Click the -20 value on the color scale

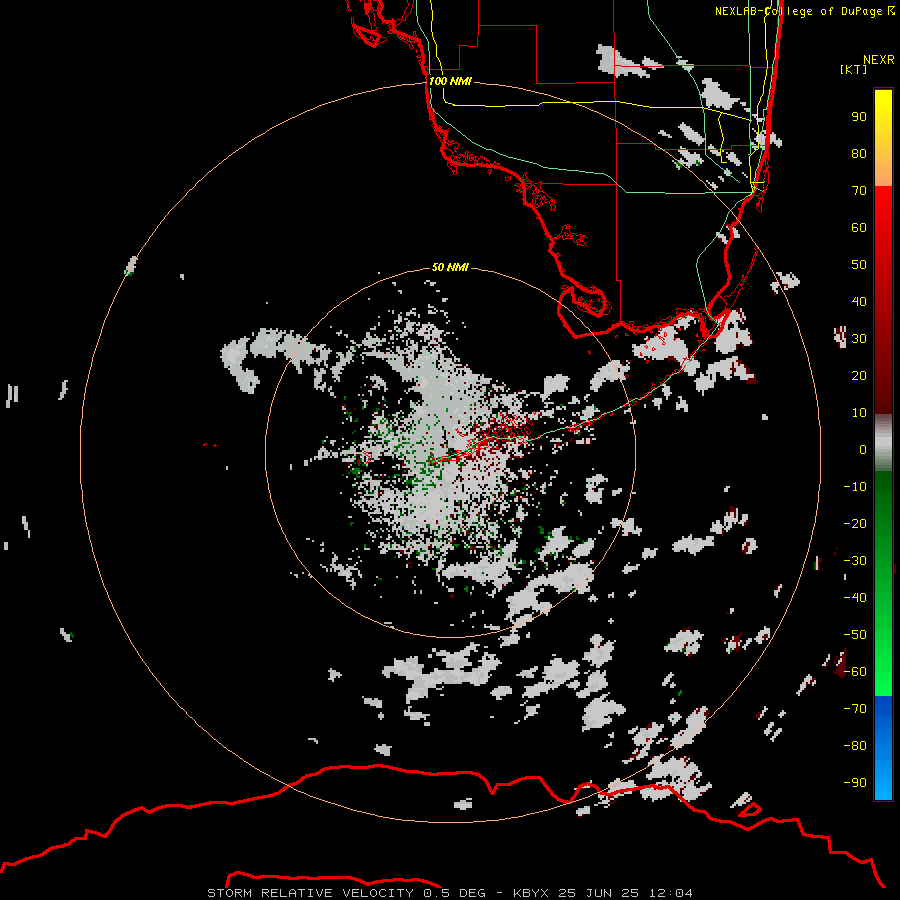pyautogui.click(x=855, y=524)
